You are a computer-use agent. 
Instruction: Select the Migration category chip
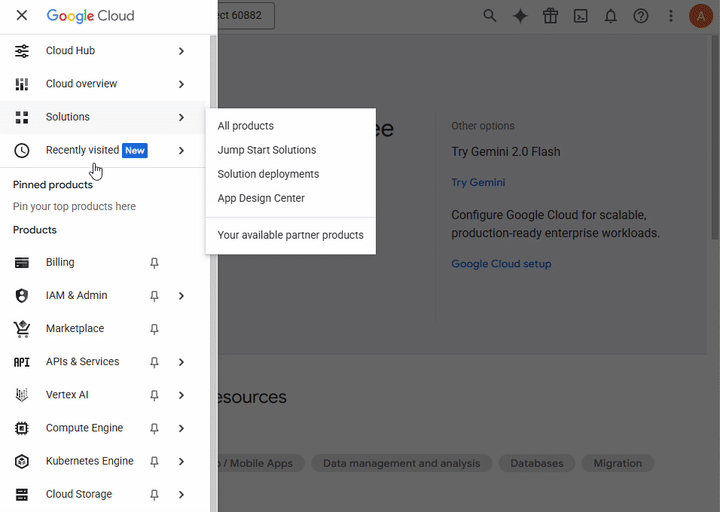pyautogui.click(x=618, y=463)
